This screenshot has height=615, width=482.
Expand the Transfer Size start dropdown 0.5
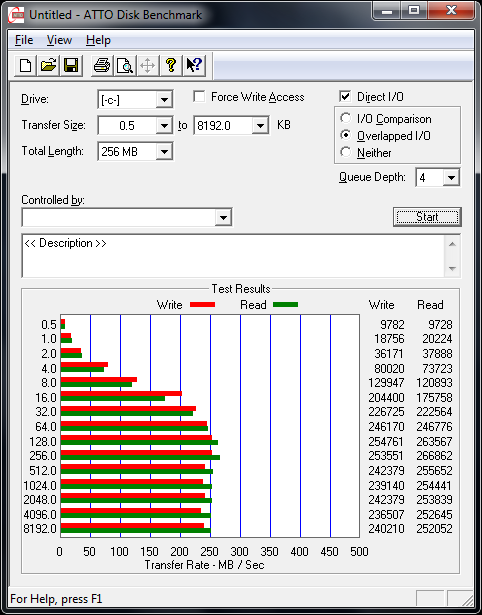[x=164, y=126]
